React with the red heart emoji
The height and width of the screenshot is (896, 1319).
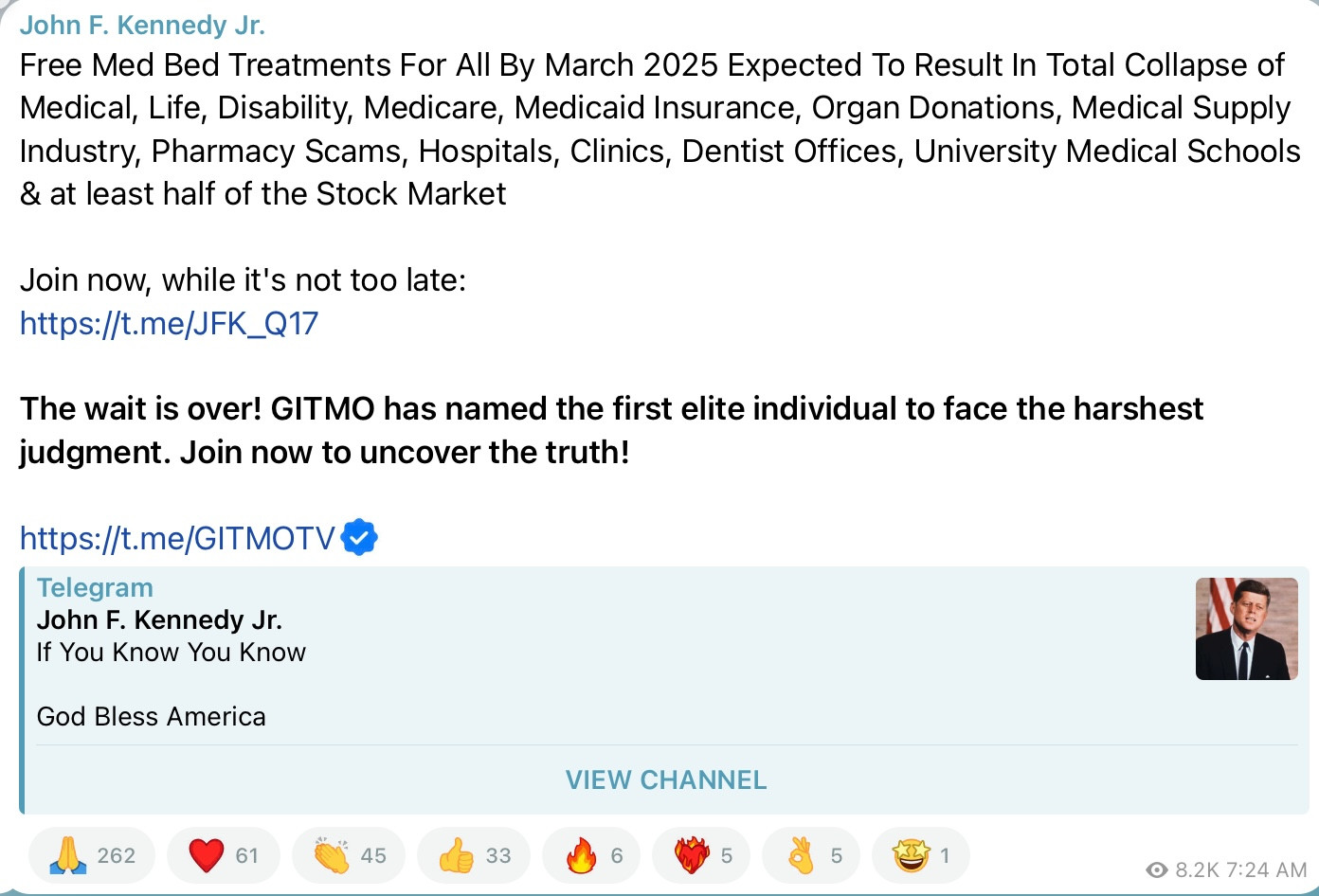pos(224,855)
